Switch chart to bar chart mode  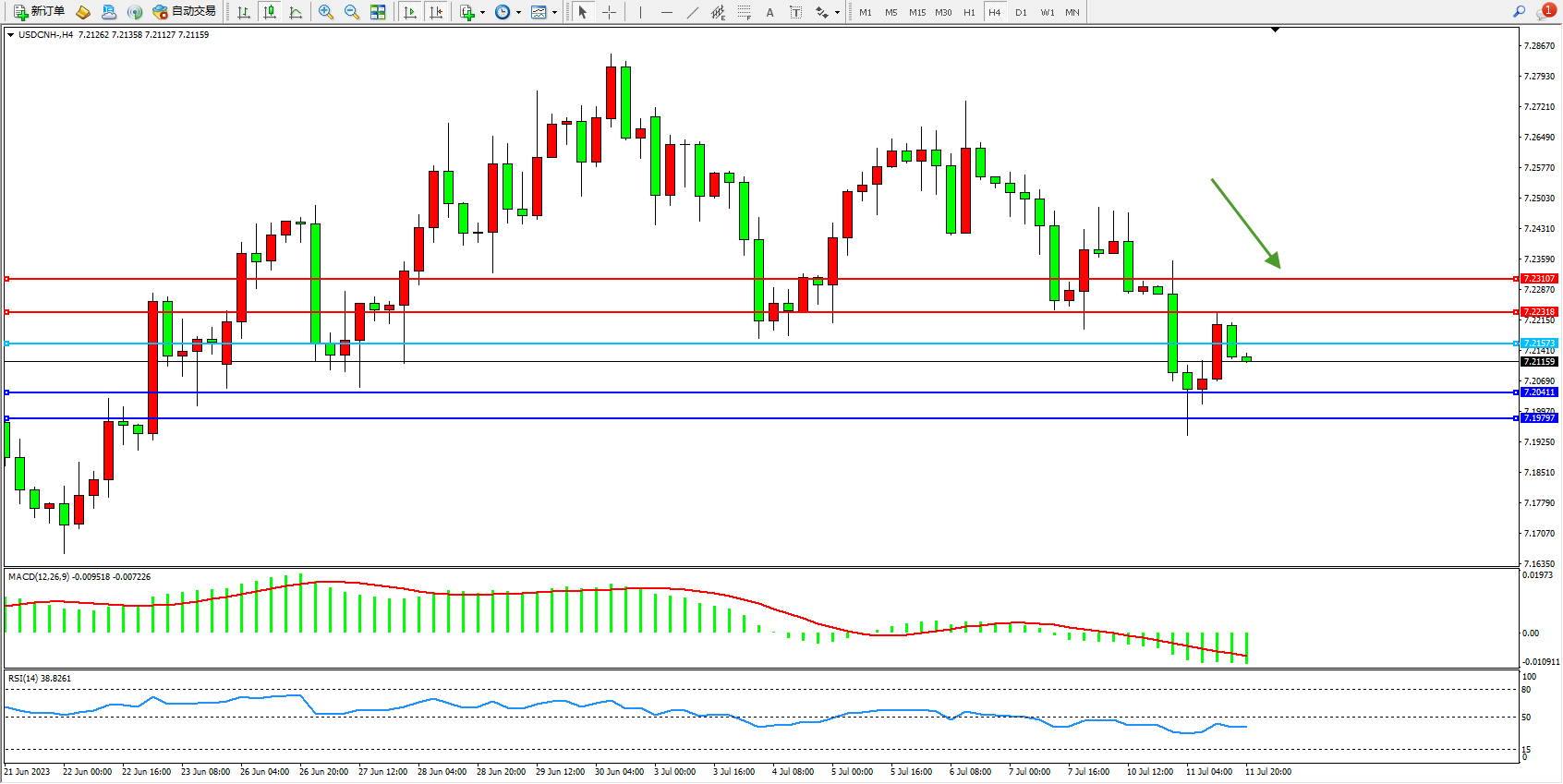click(x=244, y=12)
